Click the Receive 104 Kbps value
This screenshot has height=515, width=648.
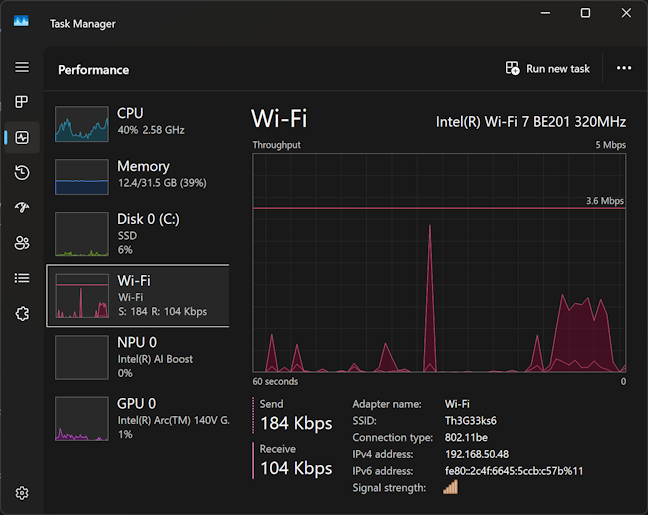pos(296,468)
